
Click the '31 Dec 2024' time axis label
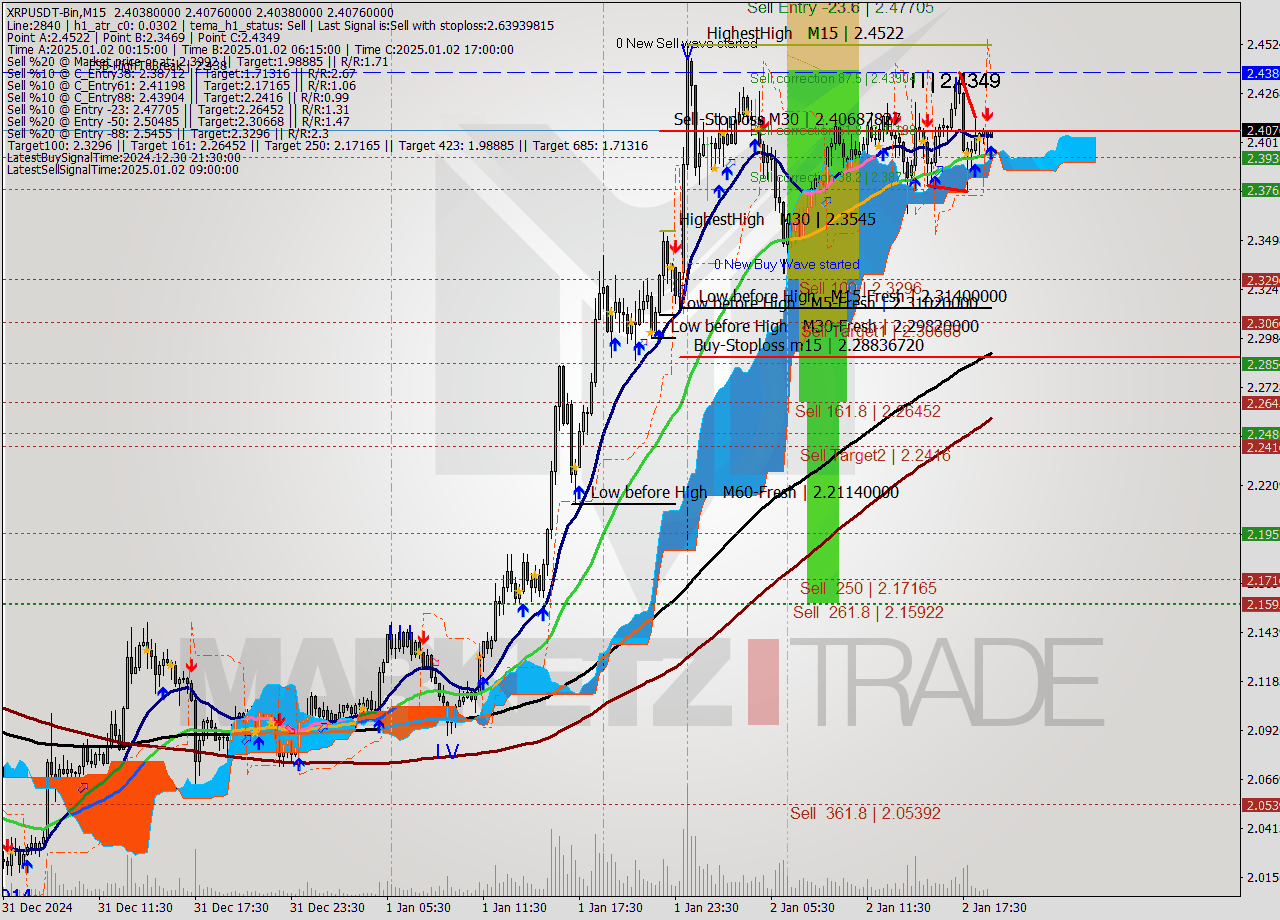click(36, 908)
